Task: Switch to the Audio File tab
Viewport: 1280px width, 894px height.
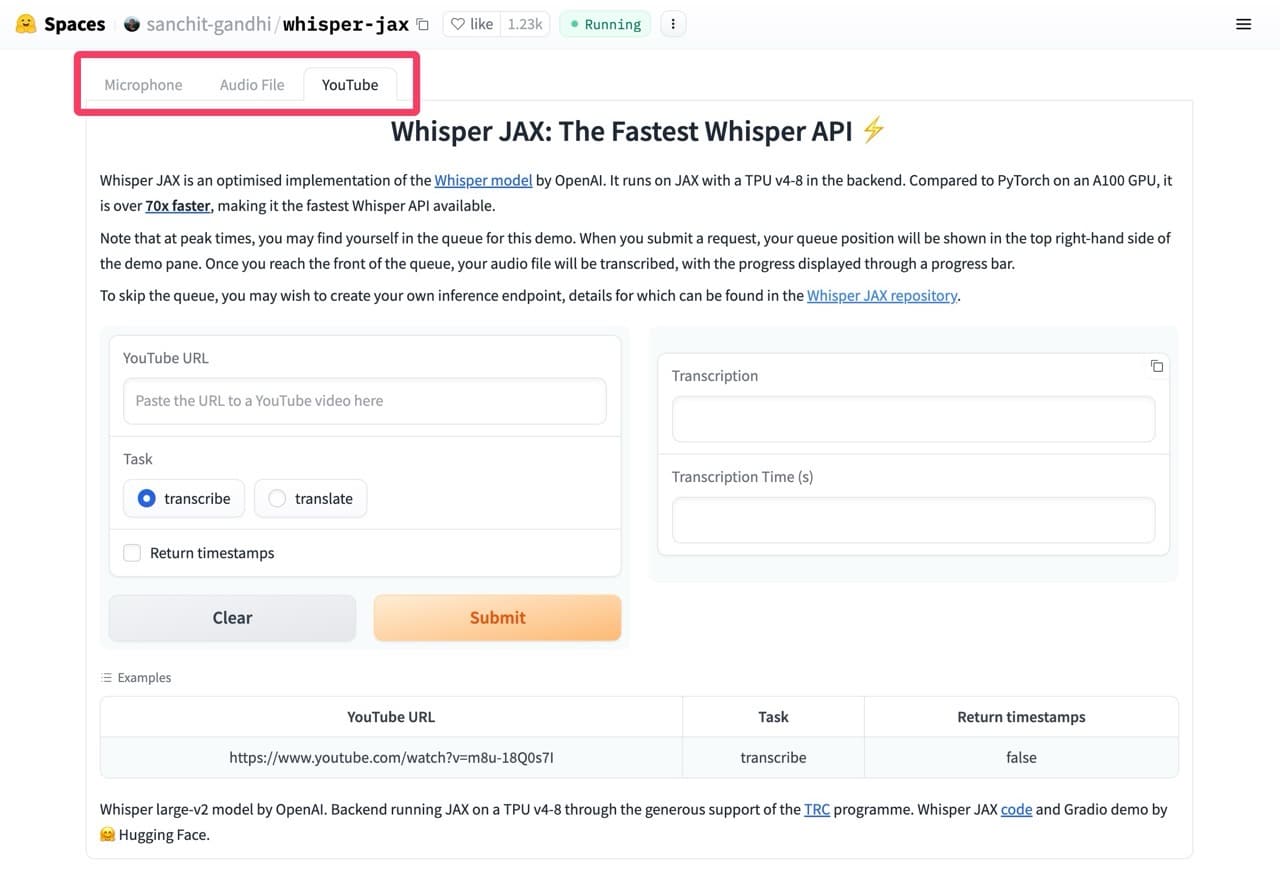Action: point(252,85)
